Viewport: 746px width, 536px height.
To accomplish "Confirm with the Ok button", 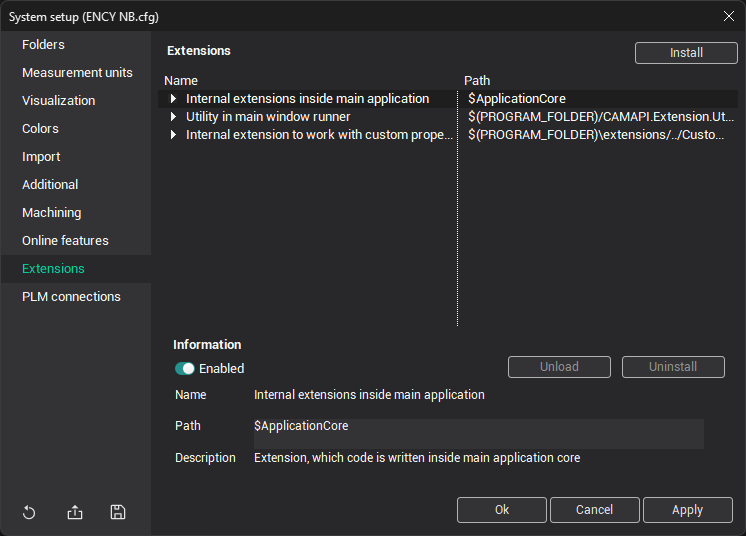I will (502, 510).
